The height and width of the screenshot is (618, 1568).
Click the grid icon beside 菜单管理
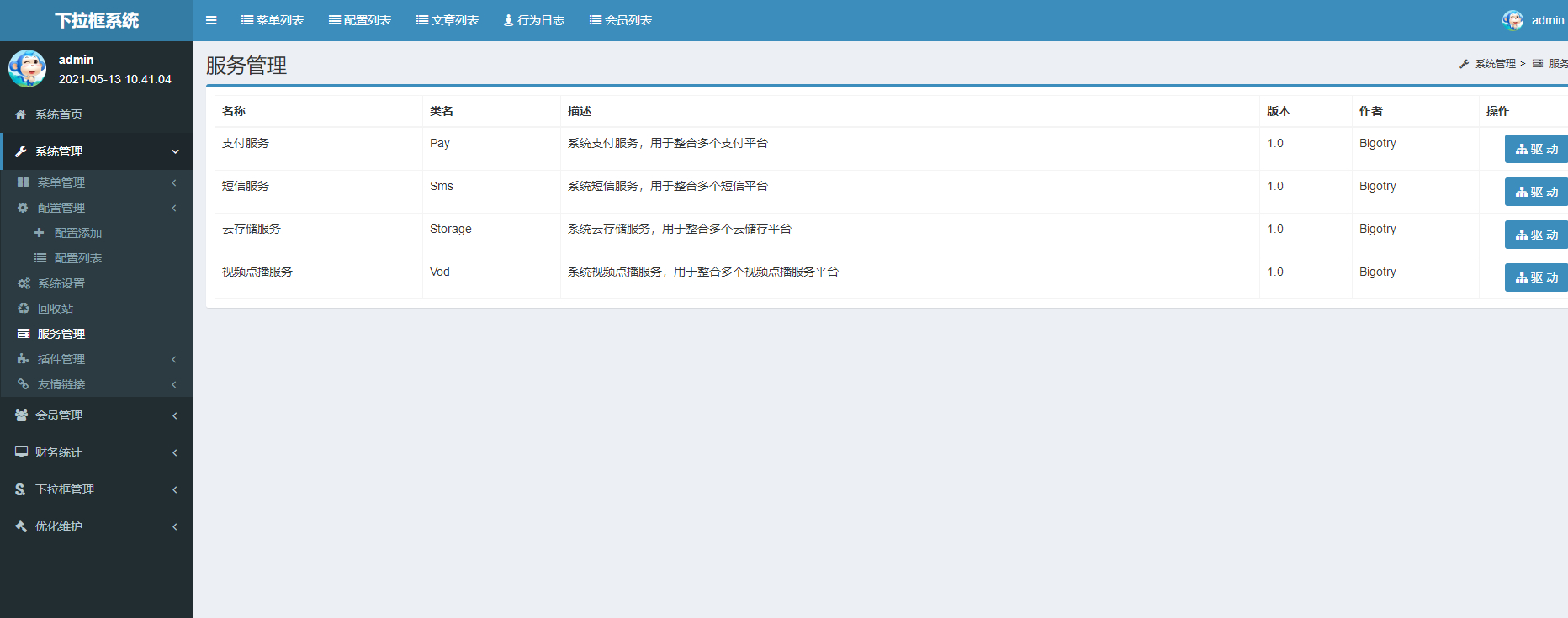24,182
